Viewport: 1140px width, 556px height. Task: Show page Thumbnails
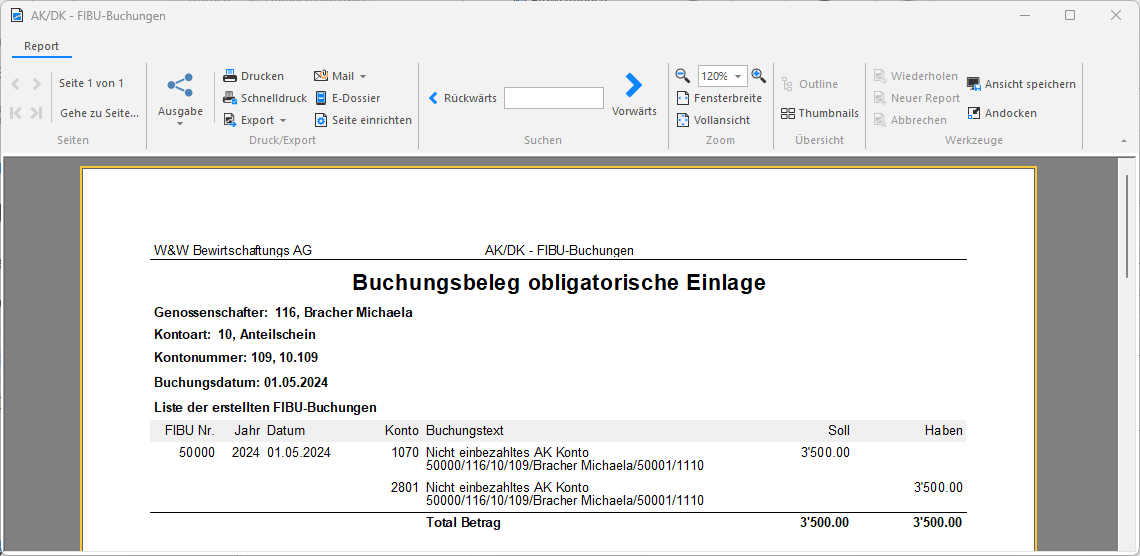pos(819,113)
